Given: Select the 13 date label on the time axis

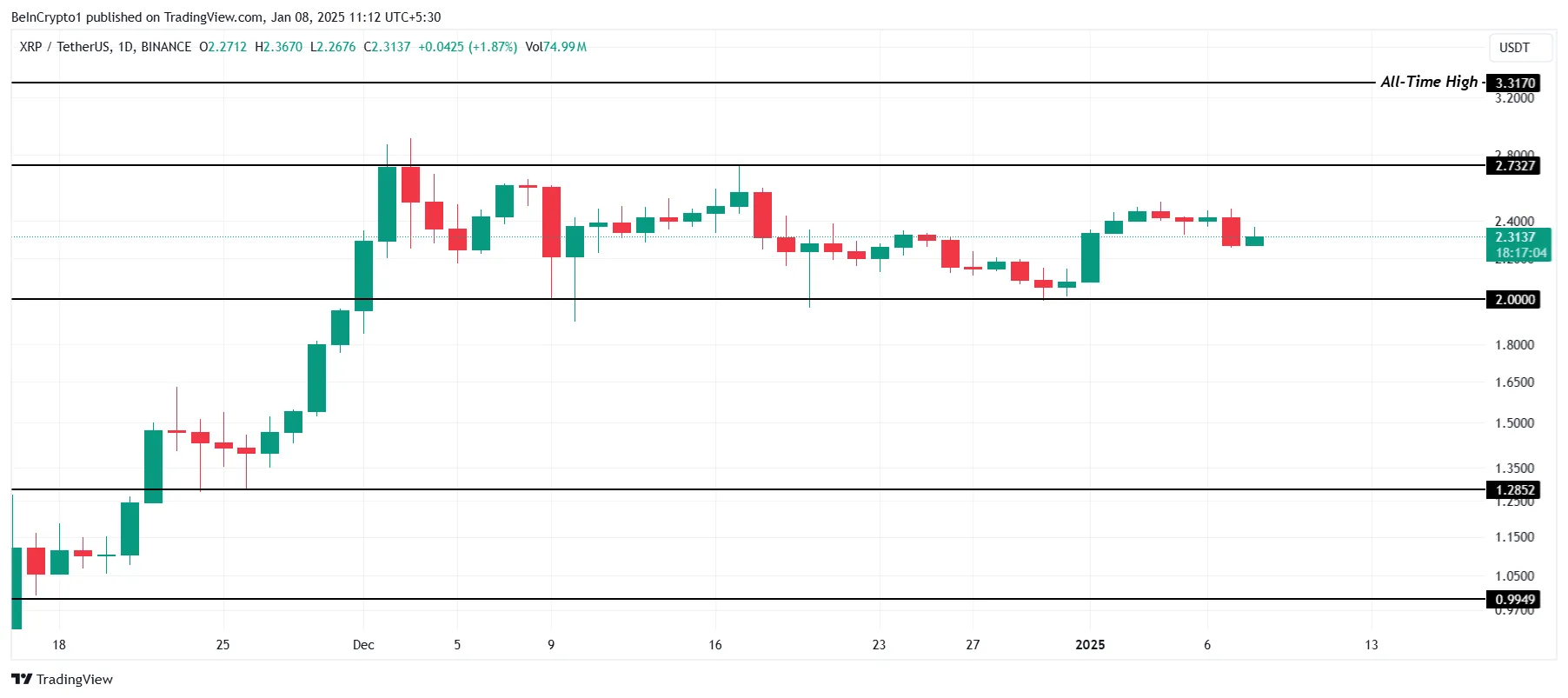Looking at the screenshot, I should coord(1372,645).
